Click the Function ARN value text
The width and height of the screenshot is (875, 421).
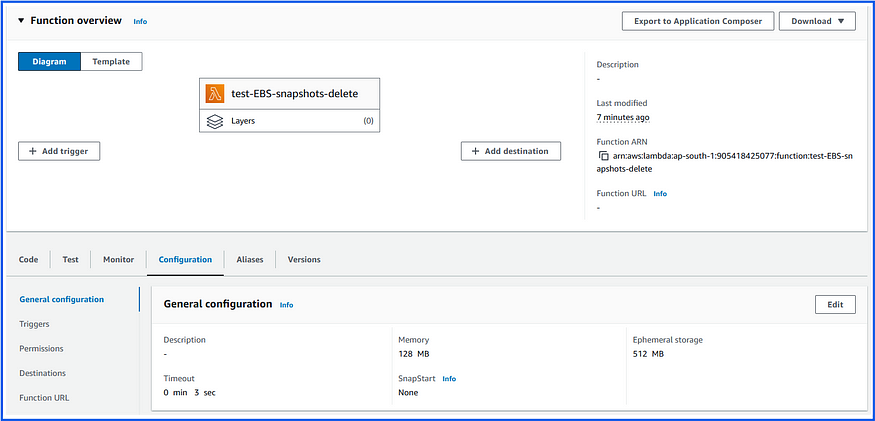pos(725,162)
